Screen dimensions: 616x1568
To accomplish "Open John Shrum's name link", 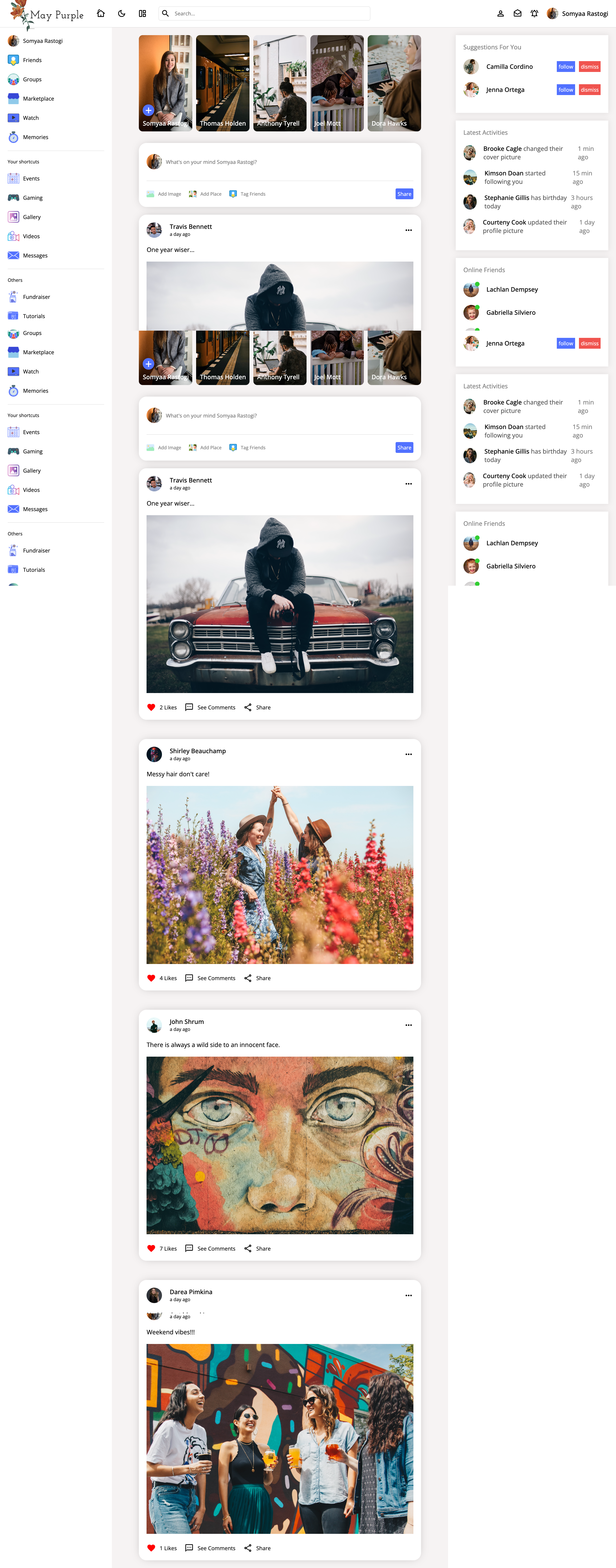I will [187, 1022].
